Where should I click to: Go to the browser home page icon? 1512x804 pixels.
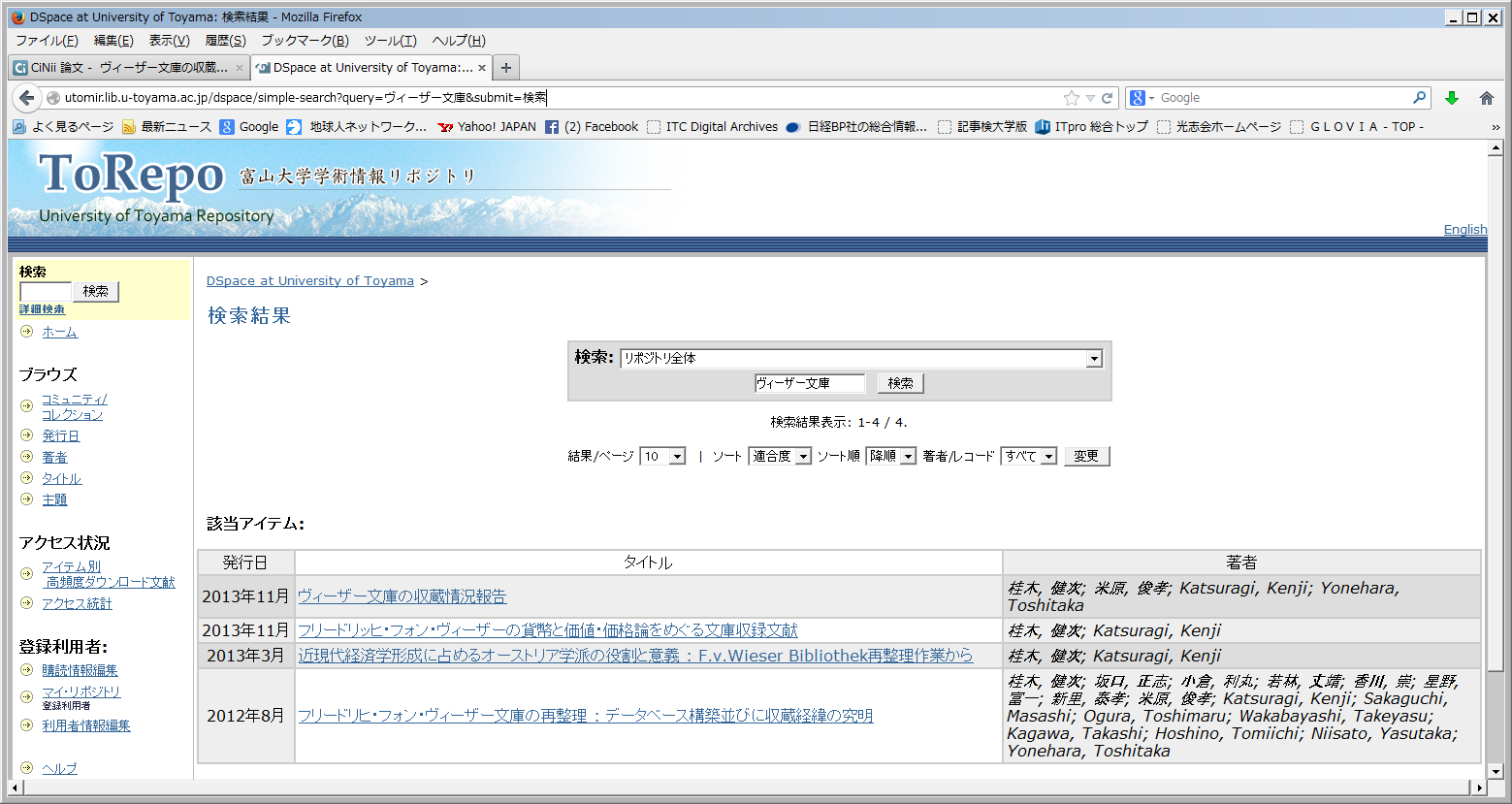[1486, 98]
